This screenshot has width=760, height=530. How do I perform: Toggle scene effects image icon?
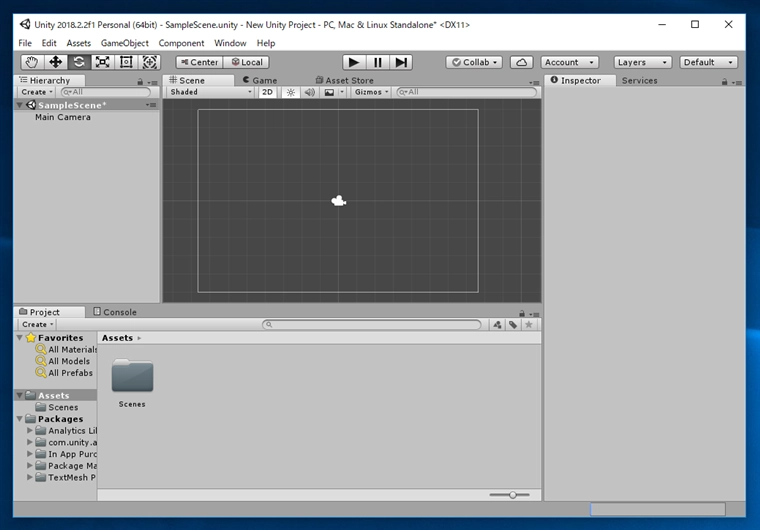[329, 92]
